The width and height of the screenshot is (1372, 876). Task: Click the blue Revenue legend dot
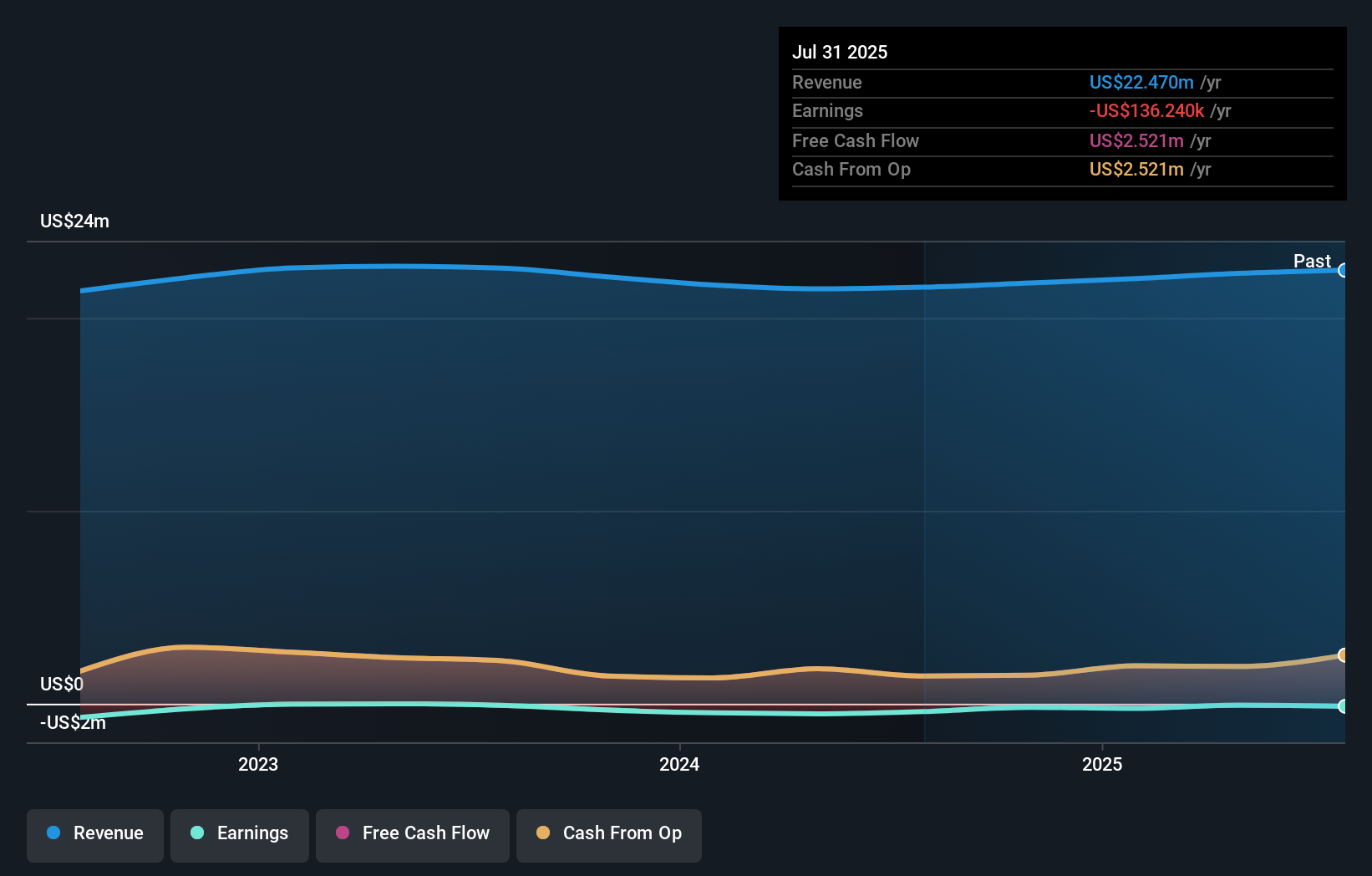53,833
